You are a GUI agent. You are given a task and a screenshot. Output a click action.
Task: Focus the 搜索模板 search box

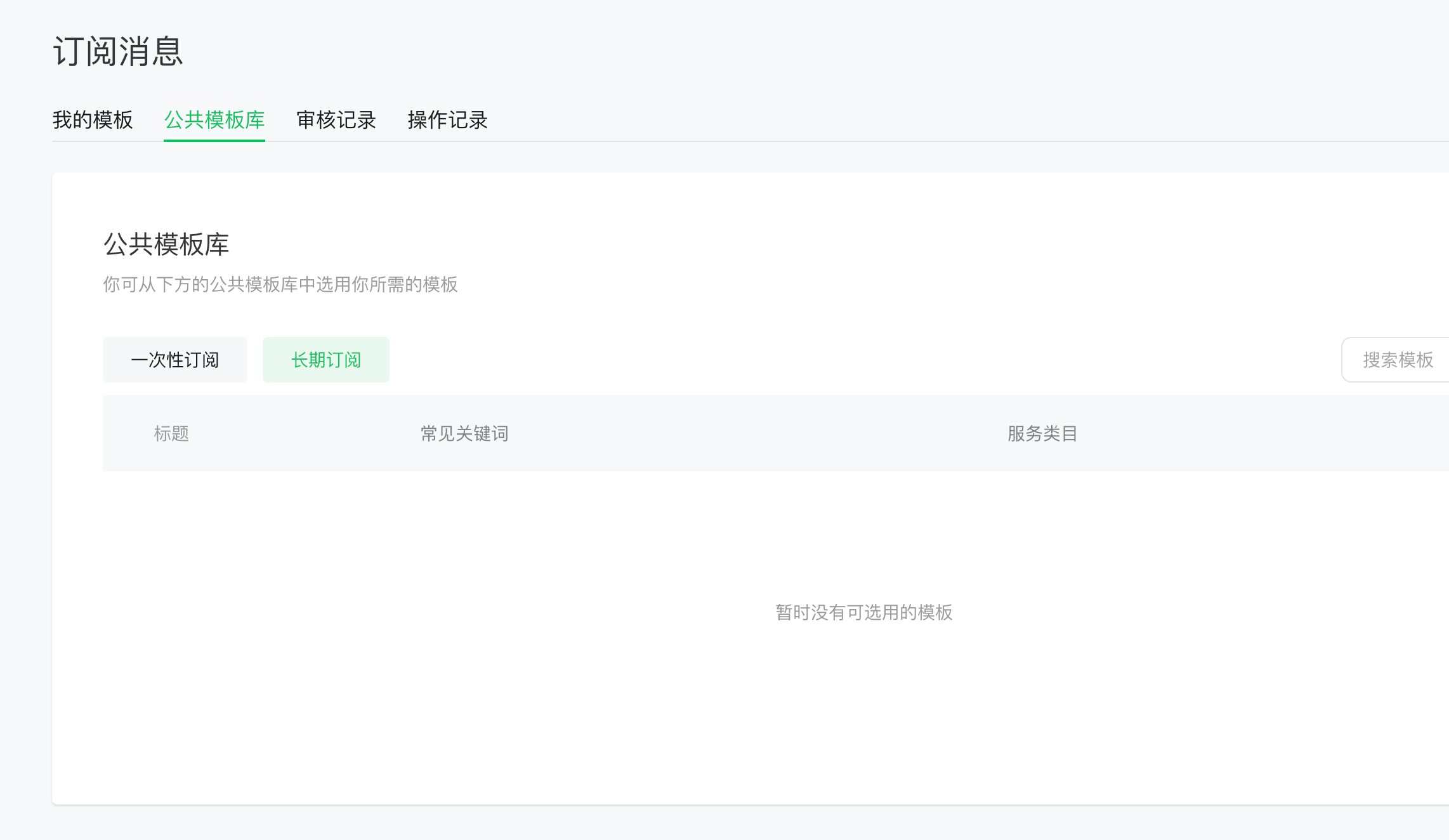tap(1398, 360)
